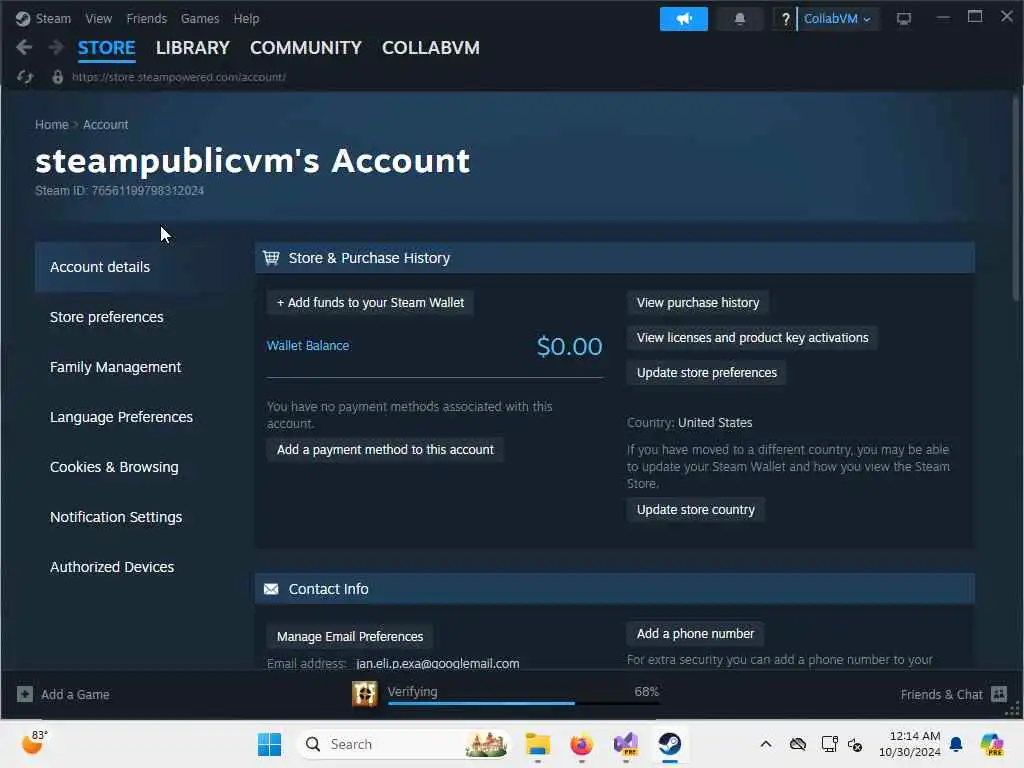
Task: Click Update store country button
Action: point(696,509)
